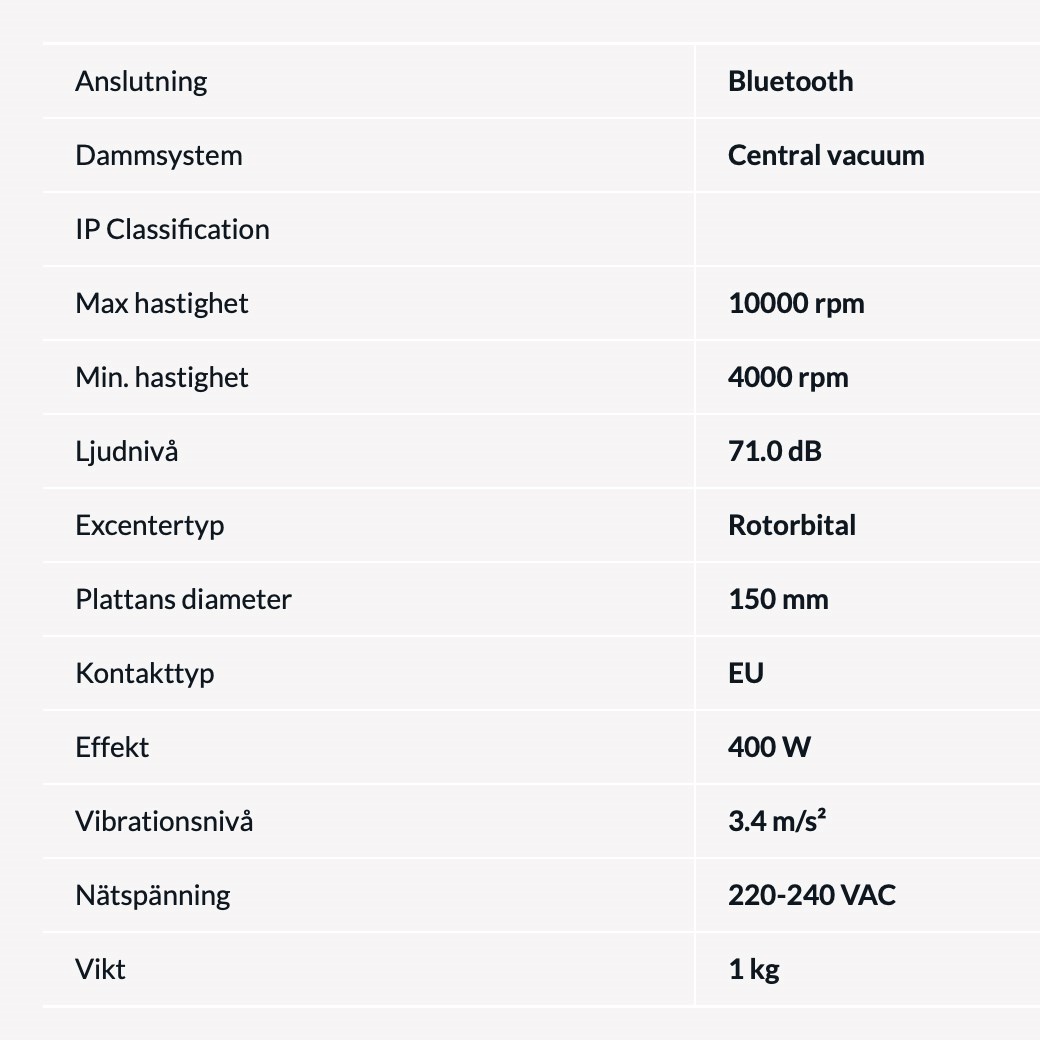Select the Excentertyp label

pos(150,527)
